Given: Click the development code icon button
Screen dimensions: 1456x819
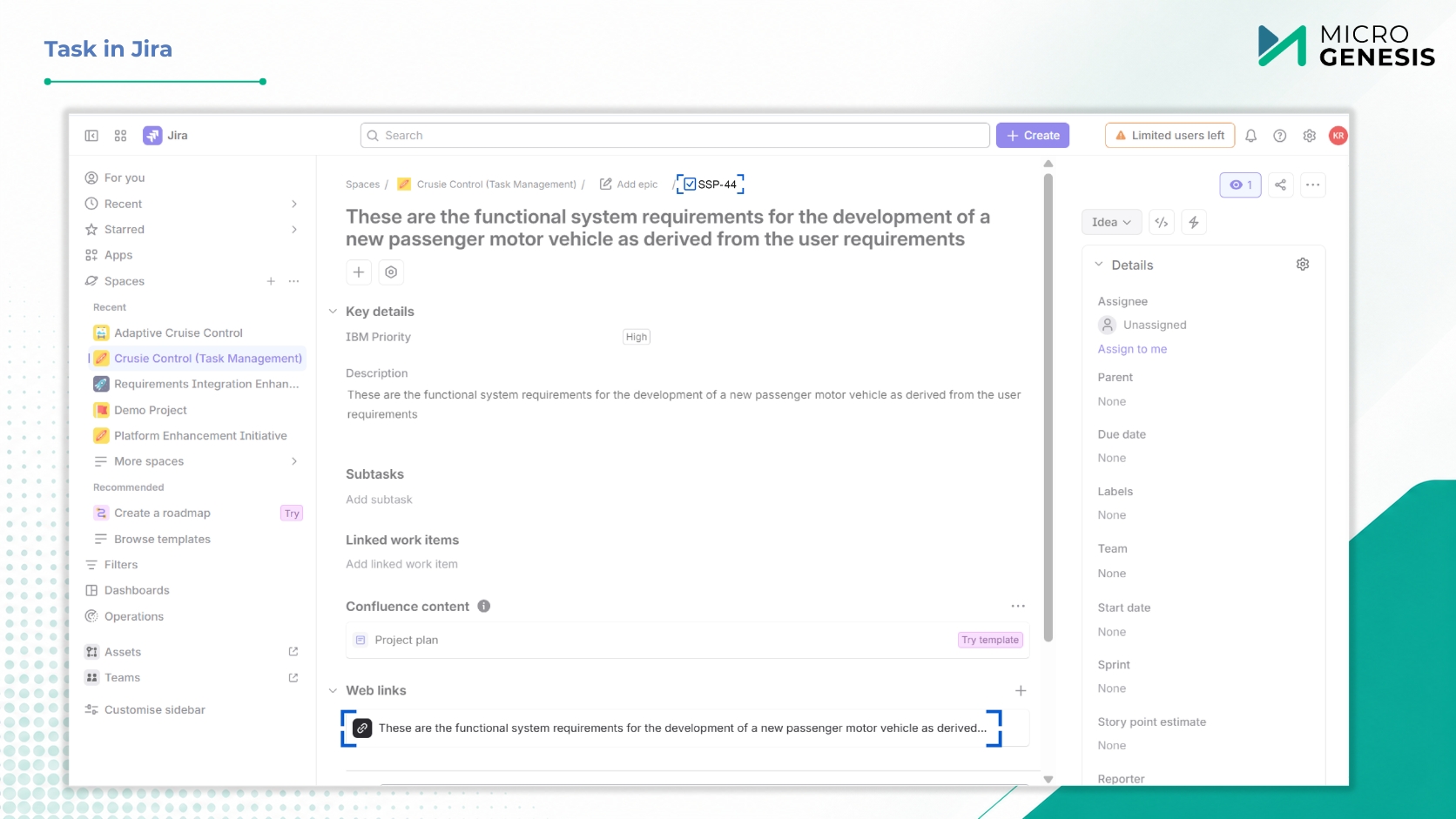Looking at the screenshot, I should (1162, 223).
